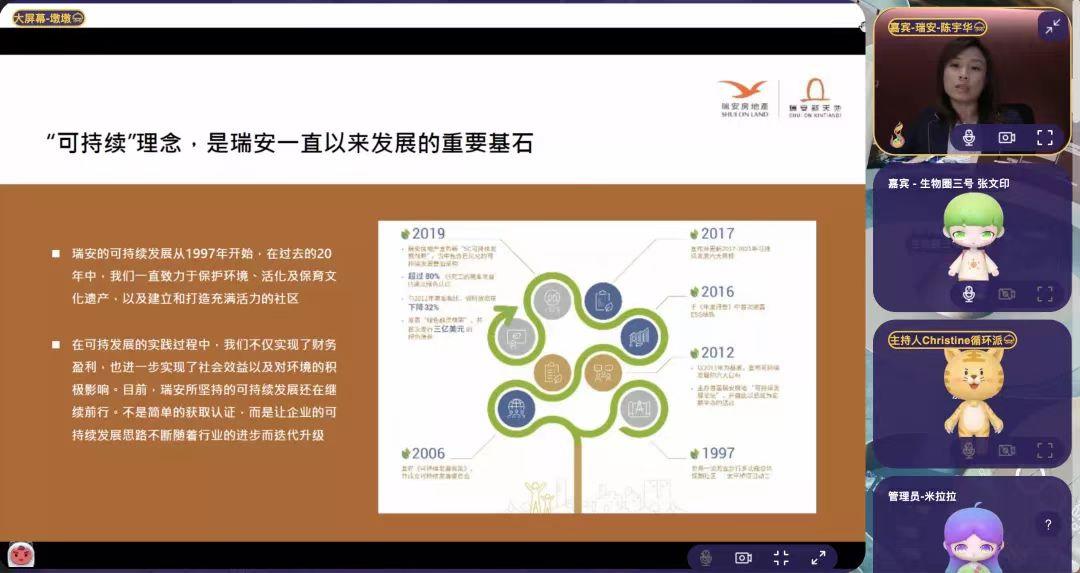This screenshot has width=1080, height=573.
Task: Click the diagonal expand arrows on big screen
Action: click(x=818, y=557)
